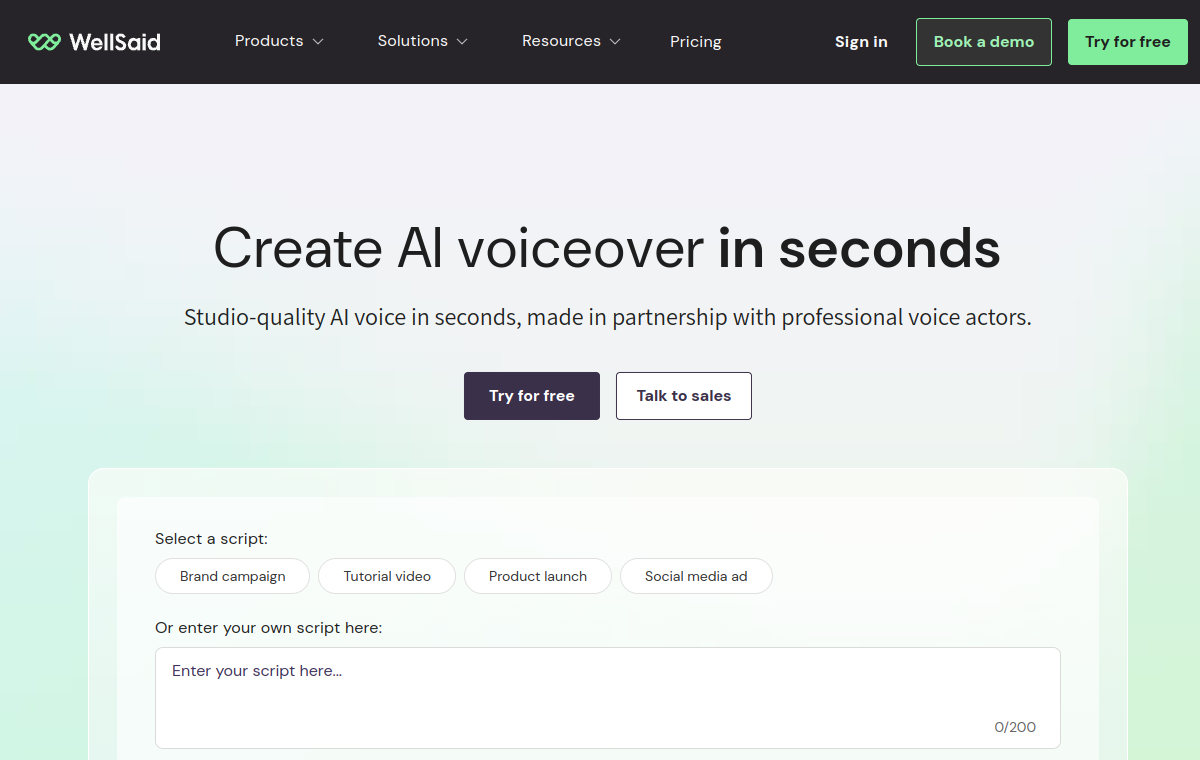Select the Tutorial video script
Image resolution: width=1200 pixels, height=760 pixels.
(x=387, y=576)
